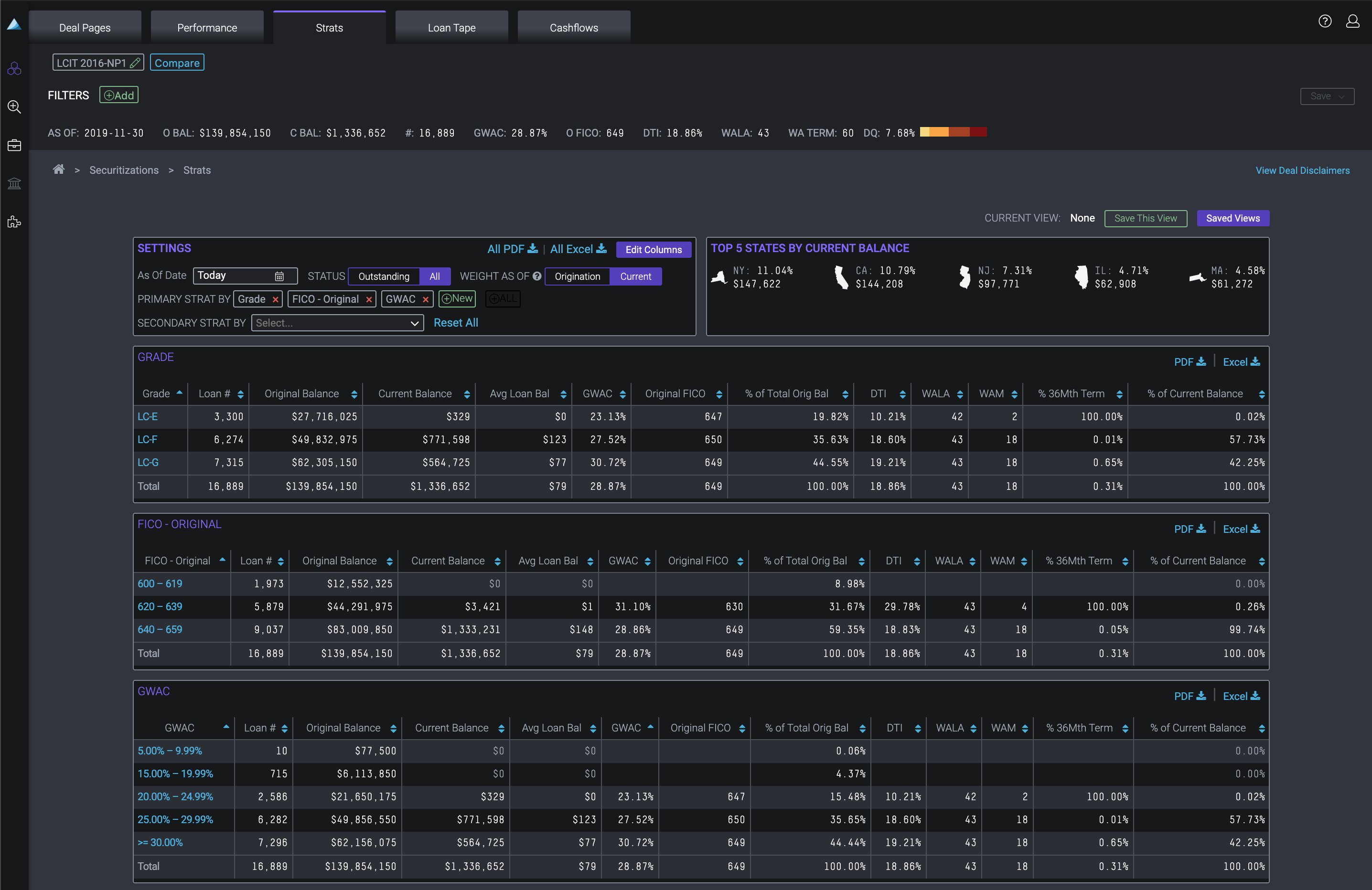Open the user account icon
This screenshot has width=1372, height=890.
pos(1353,21)
